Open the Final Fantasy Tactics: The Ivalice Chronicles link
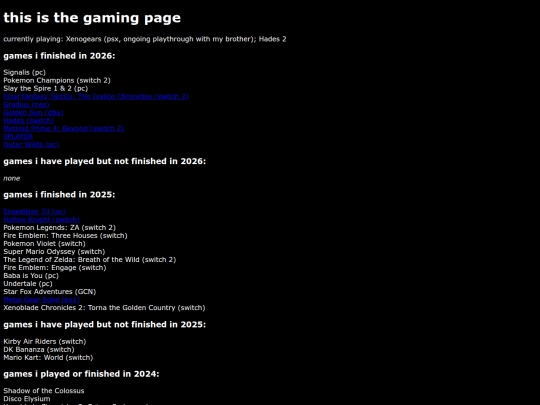The image size is (540, 405). click(96, 96)
